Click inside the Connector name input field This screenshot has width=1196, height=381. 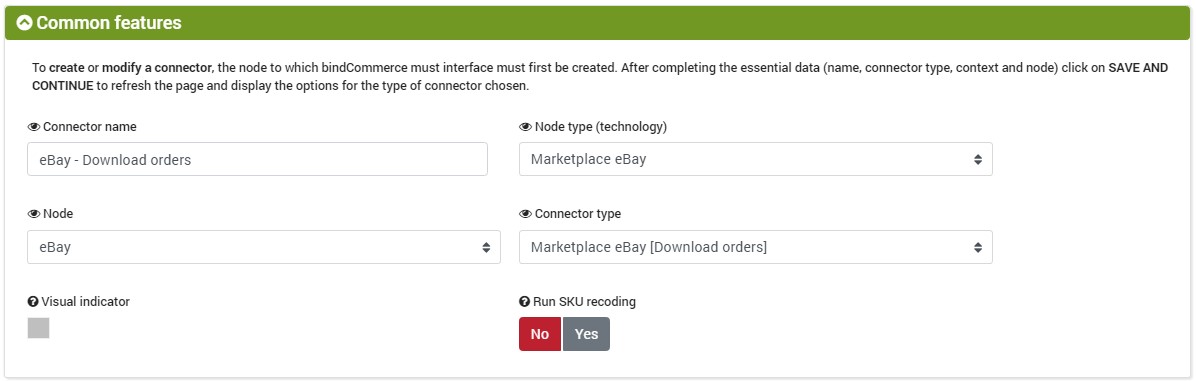257,159
